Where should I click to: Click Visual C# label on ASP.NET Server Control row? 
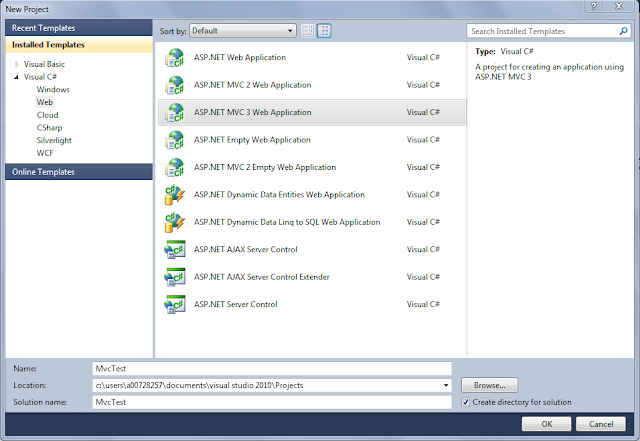pos(423,304)
